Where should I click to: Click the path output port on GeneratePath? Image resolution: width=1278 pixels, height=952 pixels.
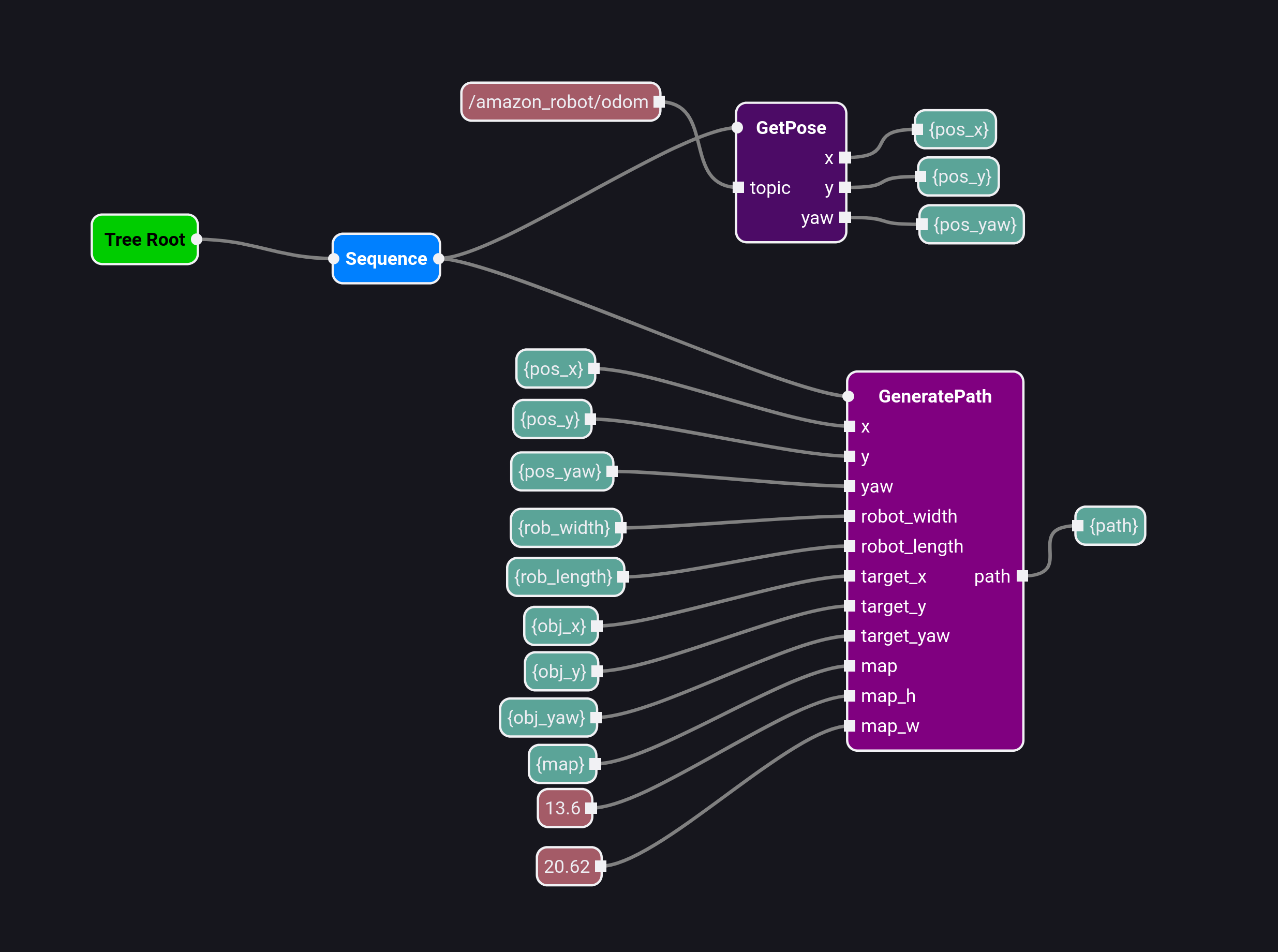tap(1022, 576)
